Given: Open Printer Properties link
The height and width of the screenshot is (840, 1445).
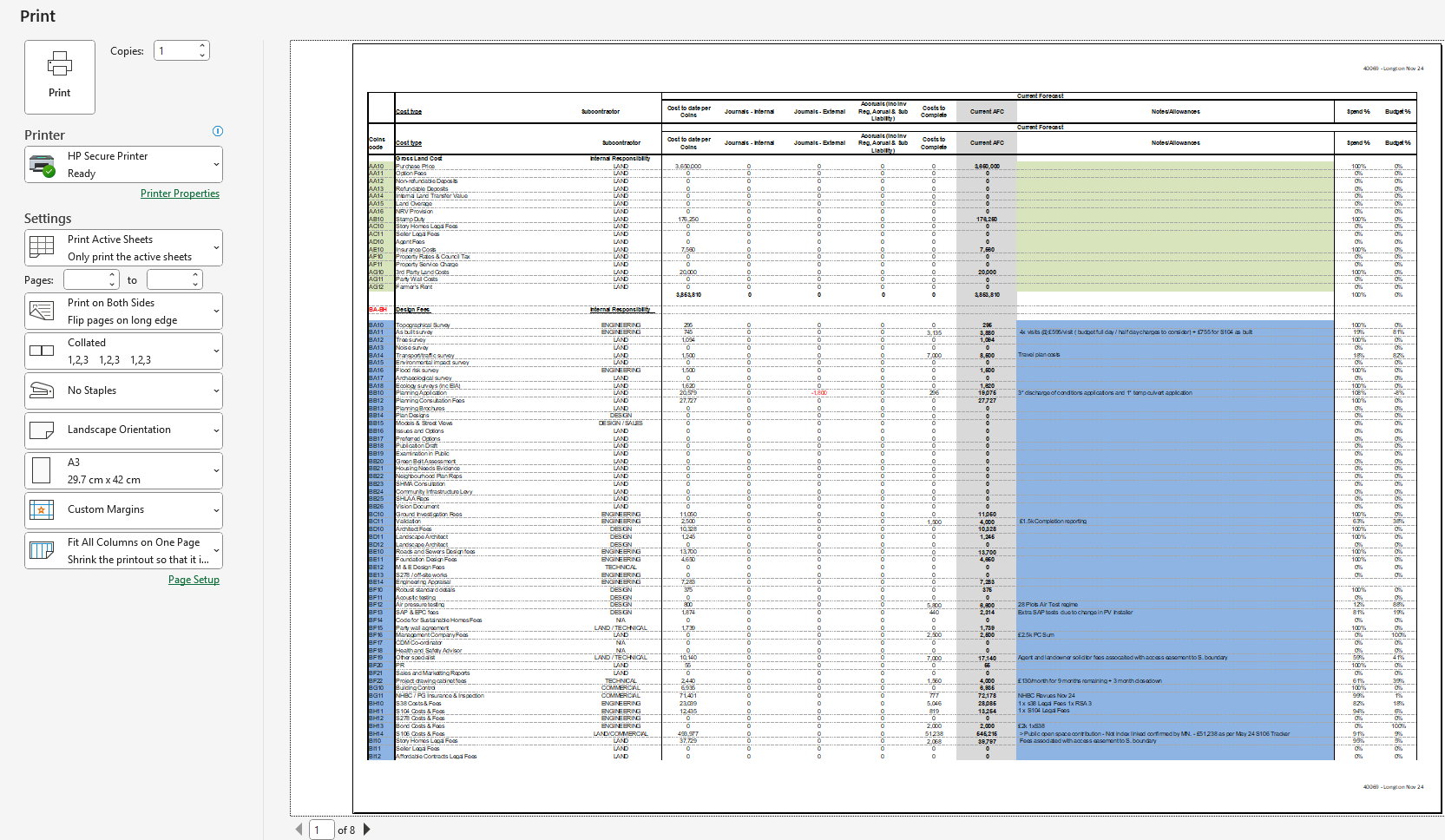Looking at the screenshot, I should pos(180,194).
